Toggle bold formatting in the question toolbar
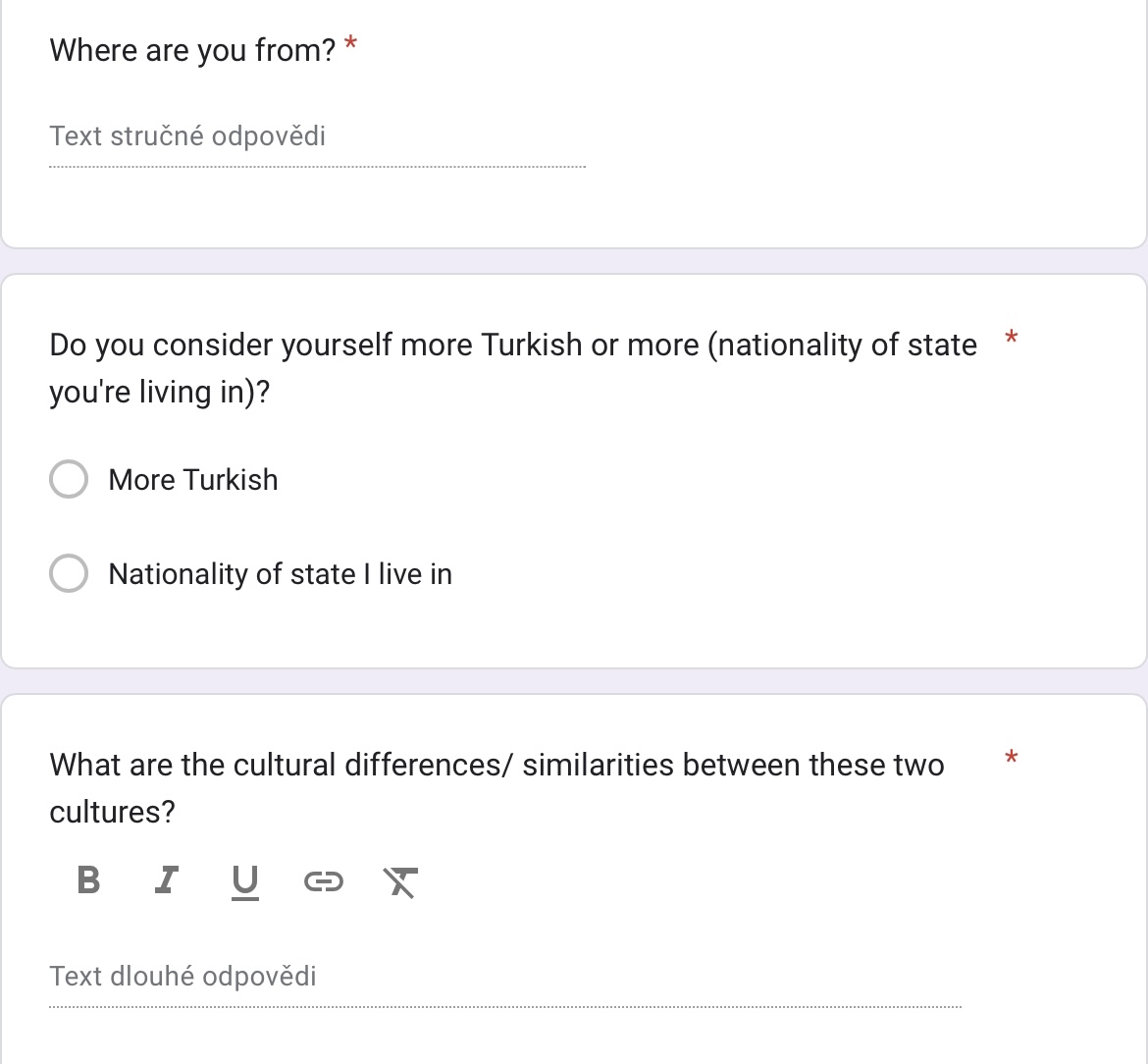This screenshot has height=1064, width=1148. point(88,880)
